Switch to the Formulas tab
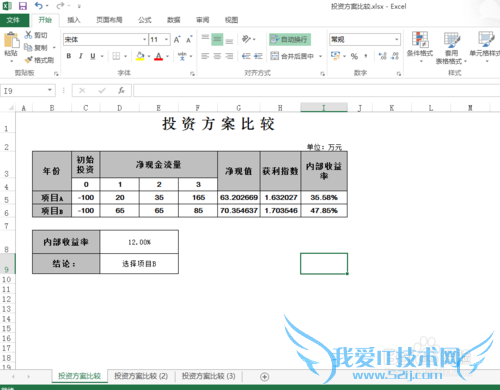Image resolution: width=500 pixels, height=390 pixels. 145,20
